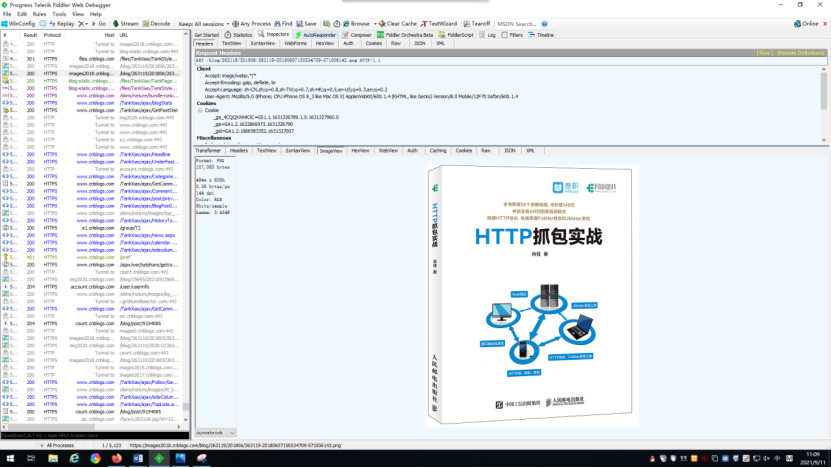Open Find sessions dialog
Image resolution: width=831 pixels, height=468 pixels.
click(283, 24)
